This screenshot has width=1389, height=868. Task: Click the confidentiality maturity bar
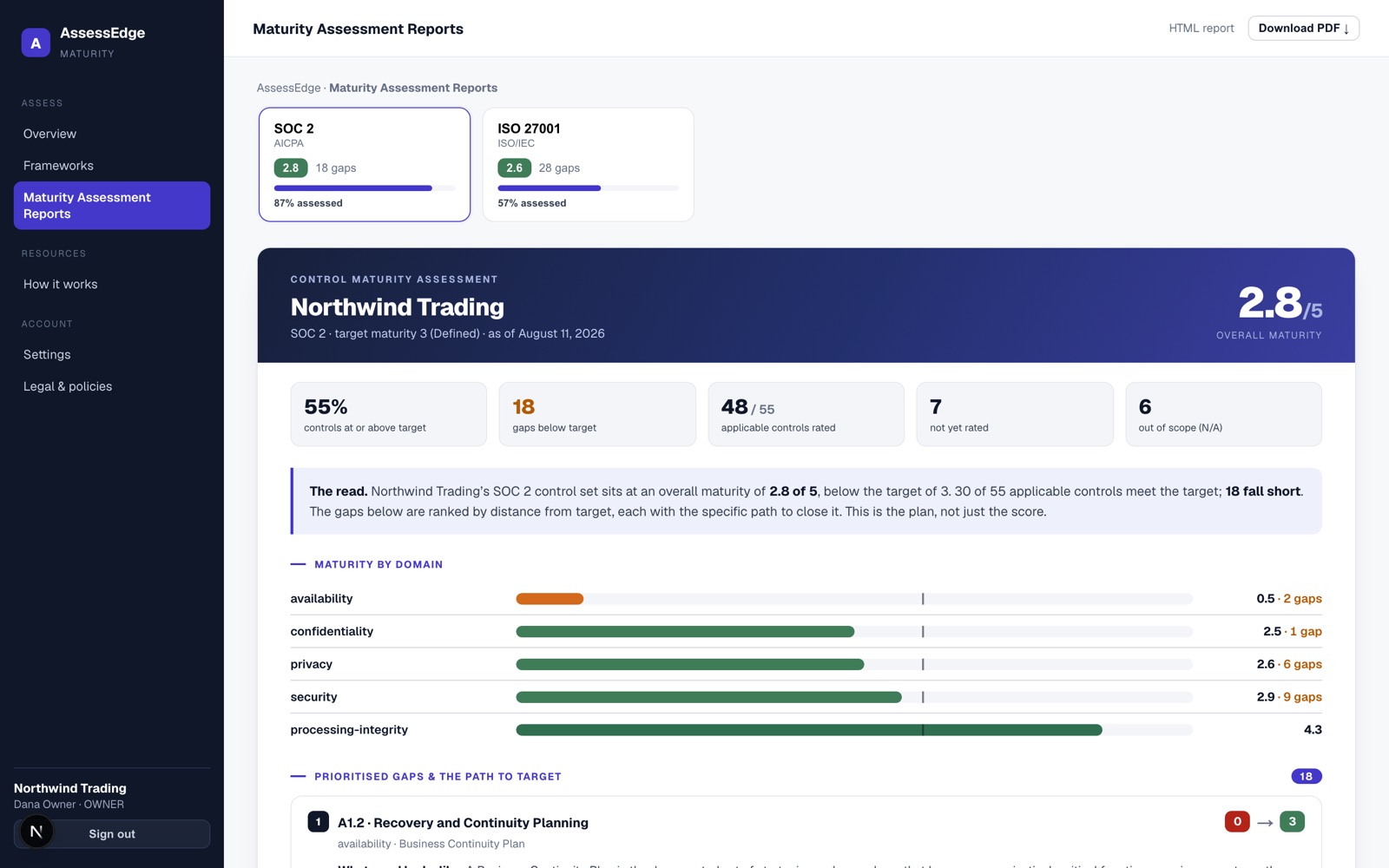coord(854,632)
